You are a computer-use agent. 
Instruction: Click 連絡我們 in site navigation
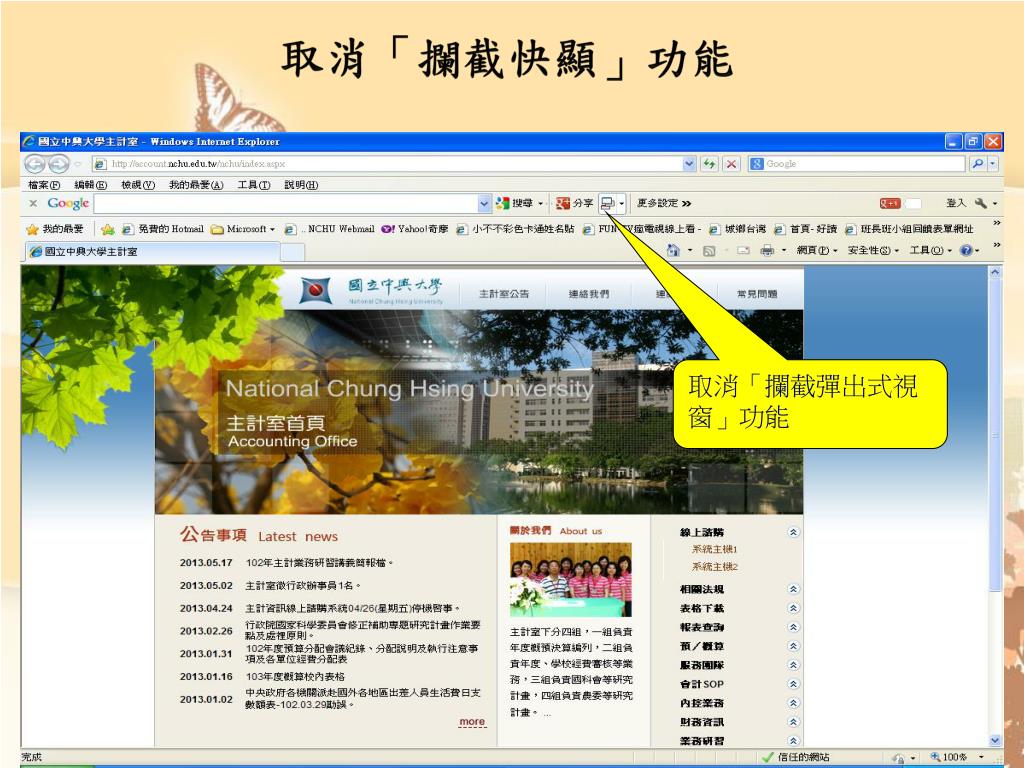(x=588, y=295)
